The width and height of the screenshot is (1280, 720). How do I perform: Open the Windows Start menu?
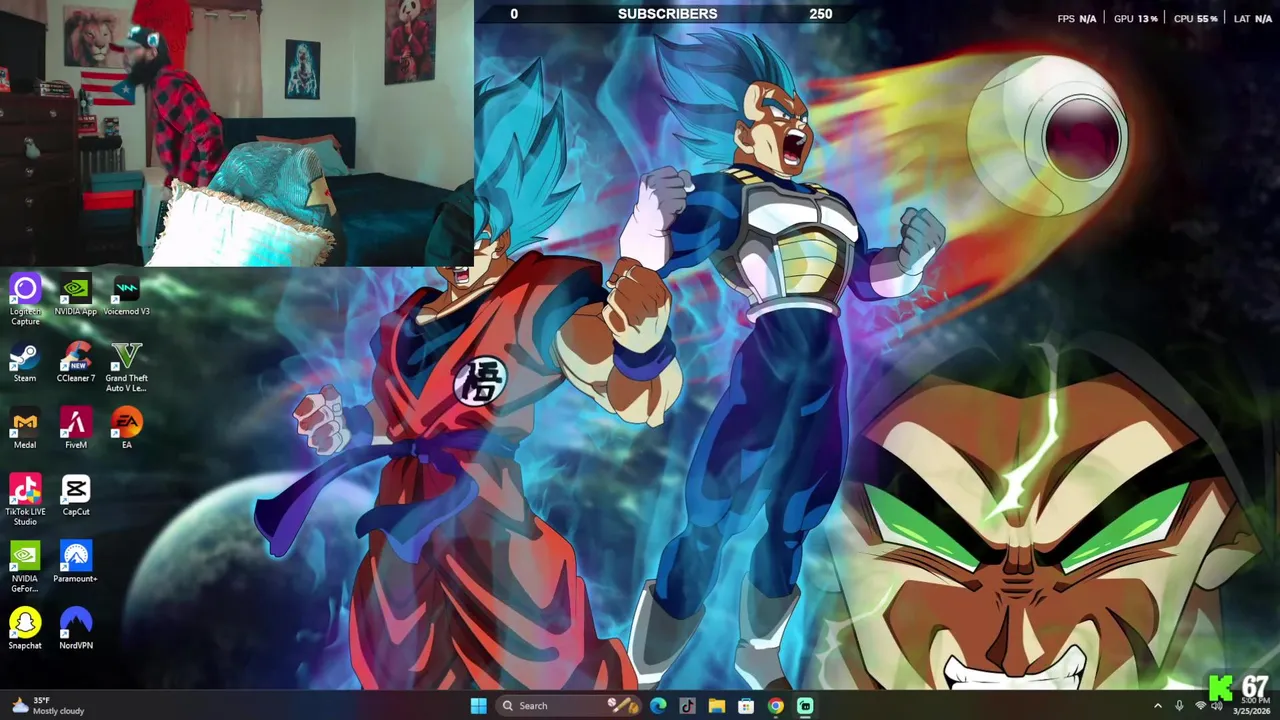[x=478, y=706]
